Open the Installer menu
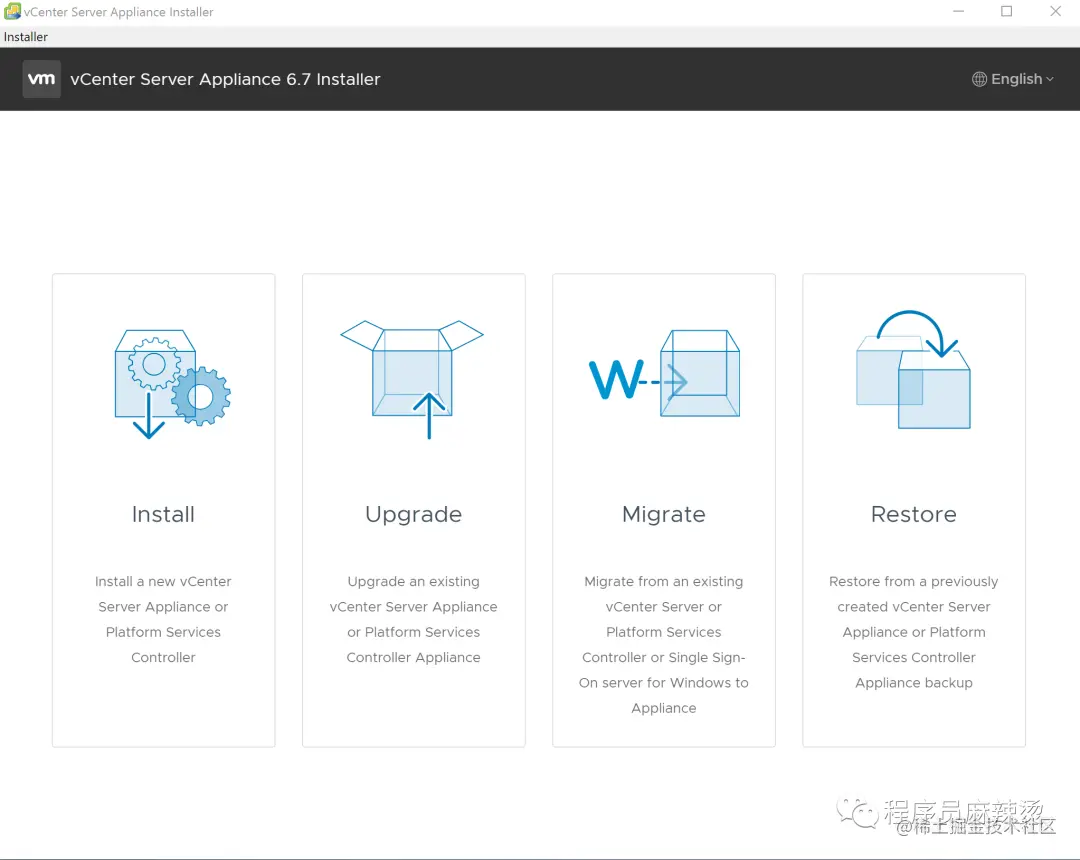The image size is (1080, 860). coord(25,37)
